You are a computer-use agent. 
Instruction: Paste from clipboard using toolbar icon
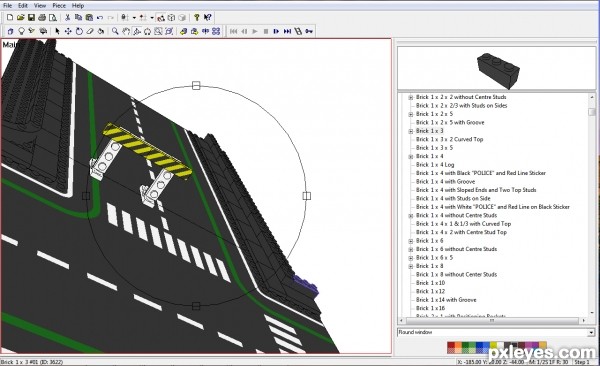tap(89, 18)
